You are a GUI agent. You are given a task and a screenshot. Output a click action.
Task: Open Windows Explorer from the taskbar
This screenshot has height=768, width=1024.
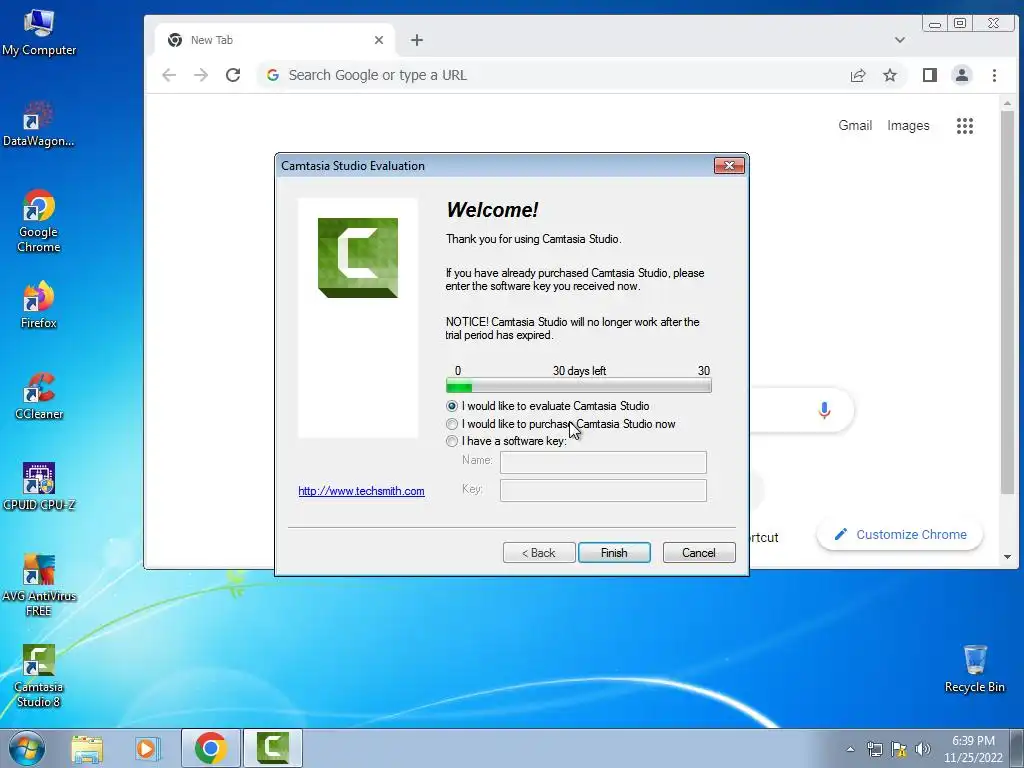pos(87,748)
